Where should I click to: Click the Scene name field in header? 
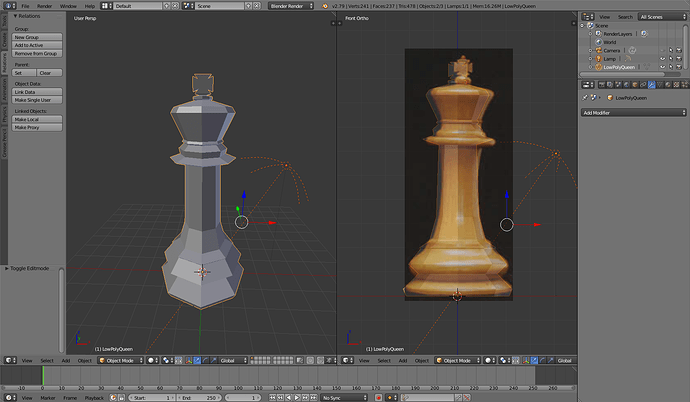(220, 6)
